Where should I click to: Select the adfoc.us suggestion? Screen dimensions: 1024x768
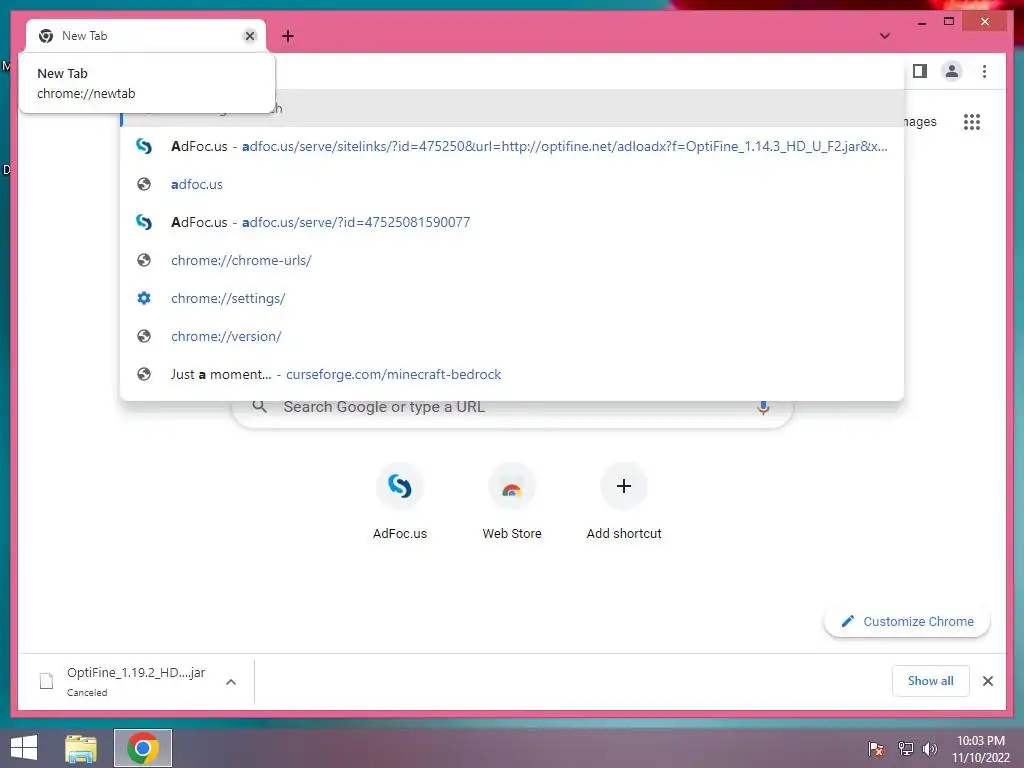512,184
